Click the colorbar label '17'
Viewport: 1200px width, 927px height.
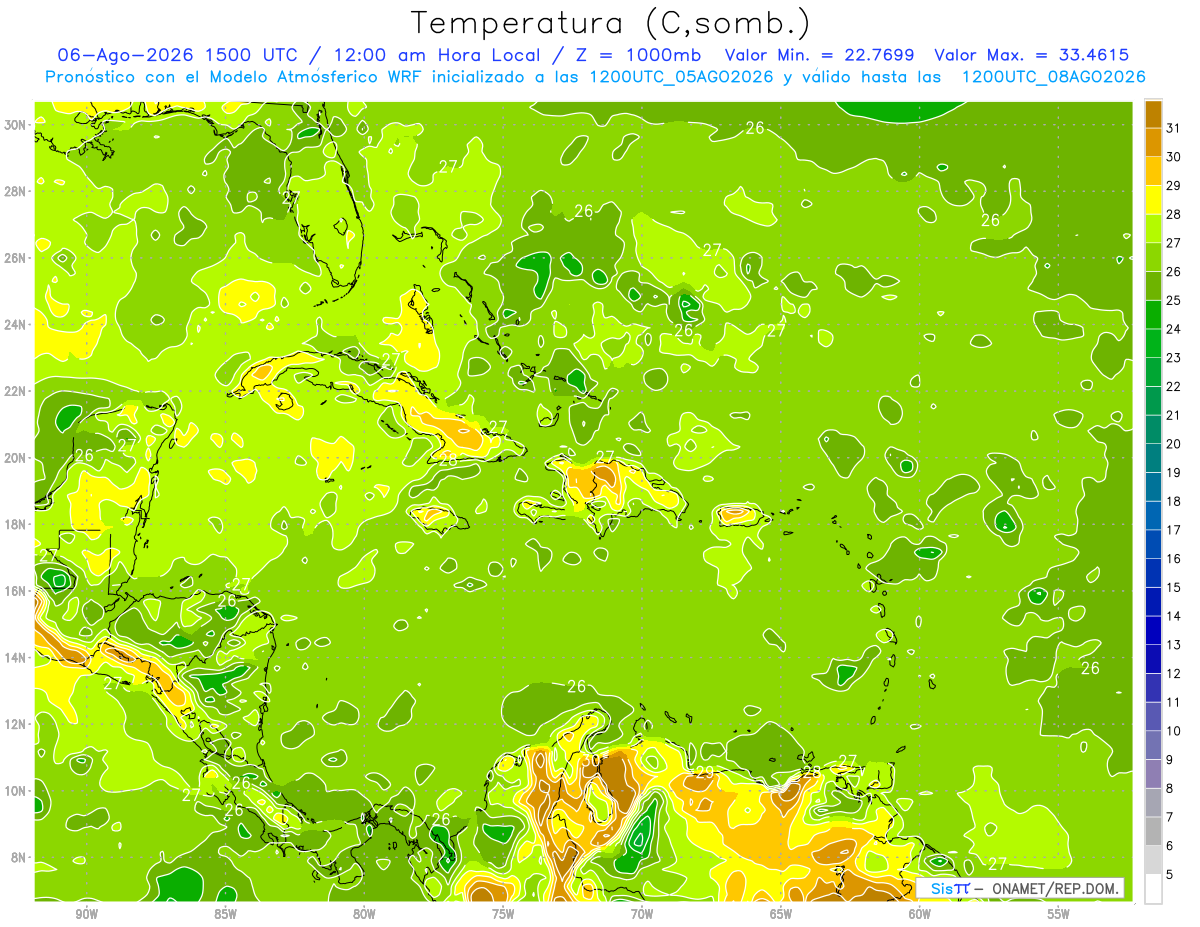(1173, 530)
